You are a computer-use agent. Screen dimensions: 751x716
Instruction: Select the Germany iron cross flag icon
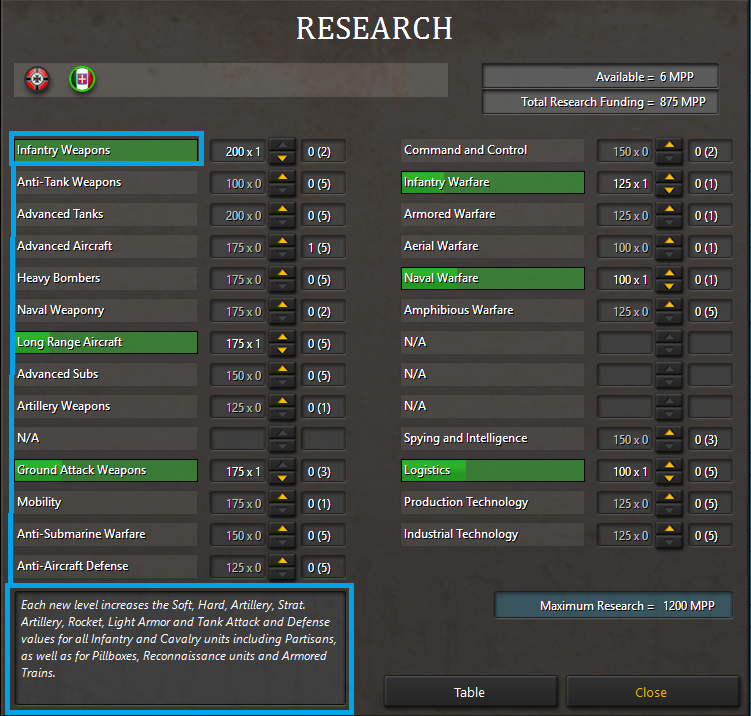pyautogui.click(x=37, y=78)
